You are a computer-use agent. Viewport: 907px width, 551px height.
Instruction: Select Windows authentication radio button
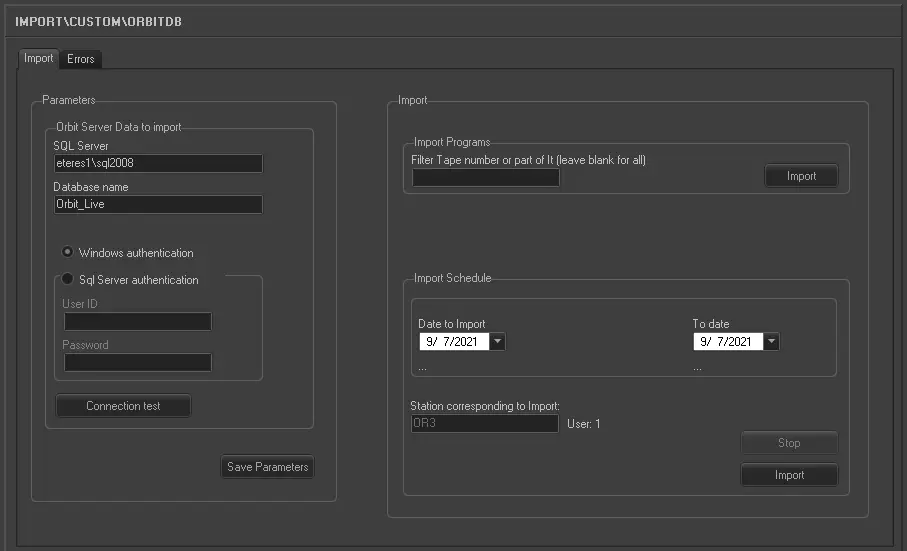point(68,253)
